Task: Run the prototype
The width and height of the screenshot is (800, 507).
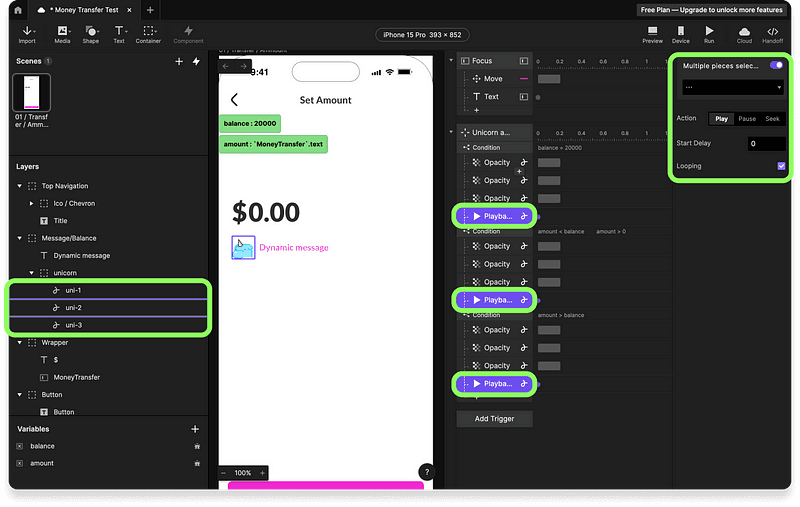Action: (x=709, y=34)
